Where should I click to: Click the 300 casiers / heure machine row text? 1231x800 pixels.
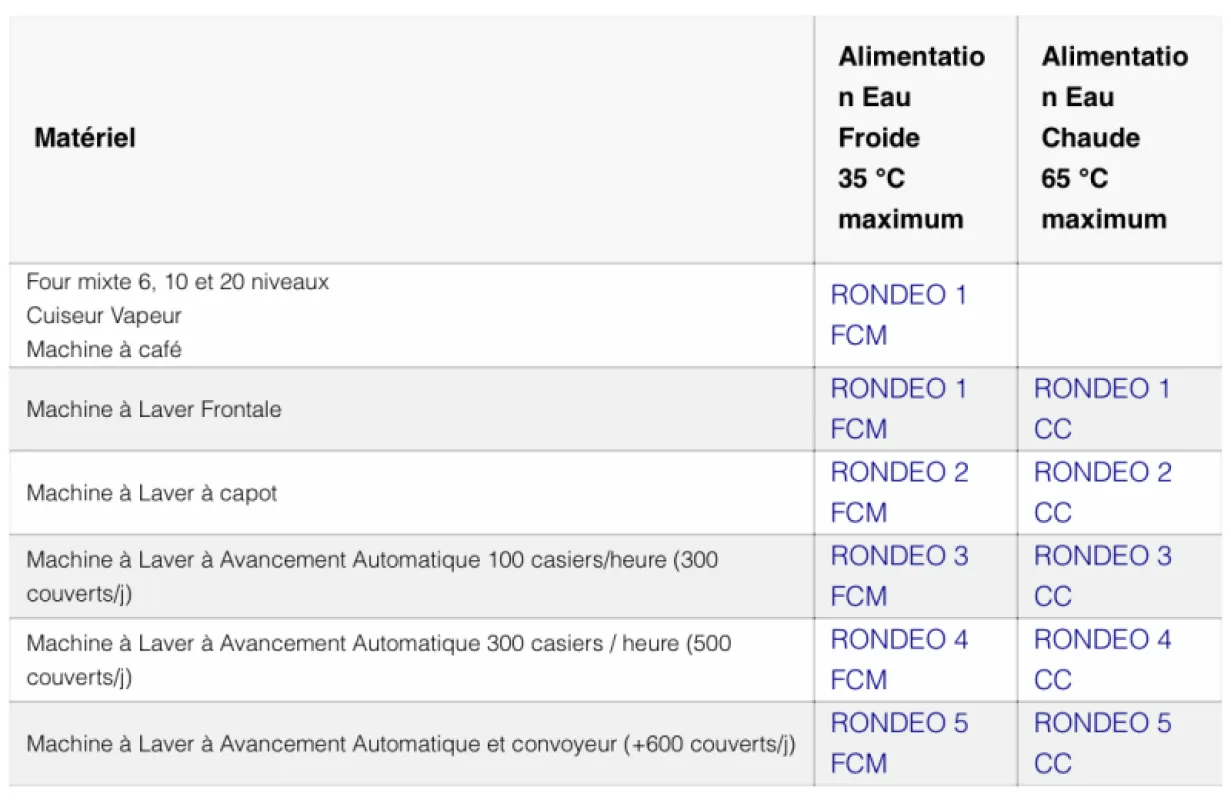coord(378,644)
